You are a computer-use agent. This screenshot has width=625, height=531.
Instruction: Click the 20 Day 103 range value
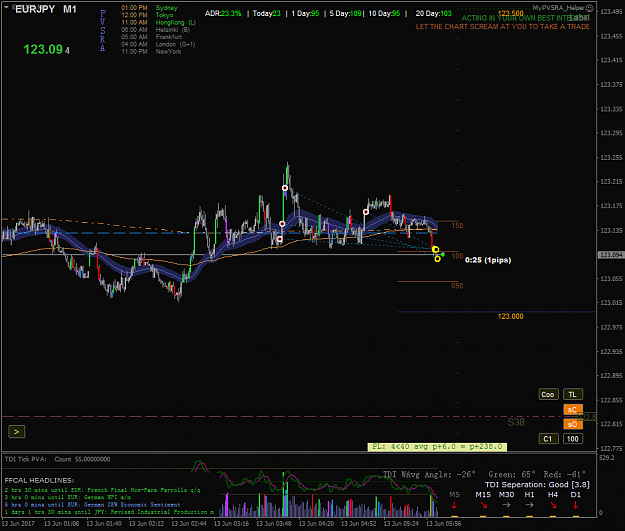pos(434,13)
